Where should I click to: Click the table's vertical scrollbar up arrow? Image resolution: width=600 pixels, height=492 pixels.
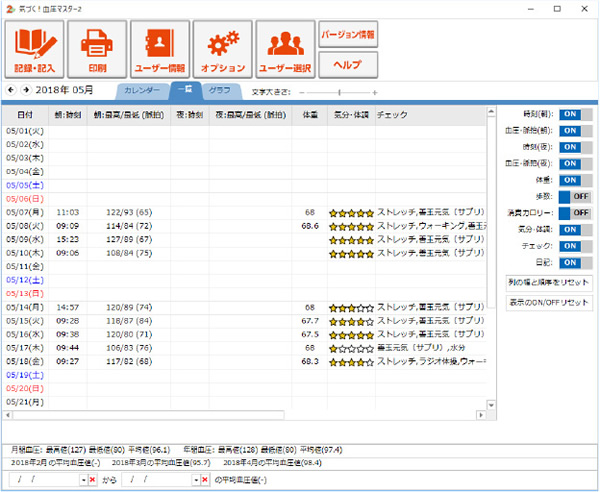[x=491, y=112]
